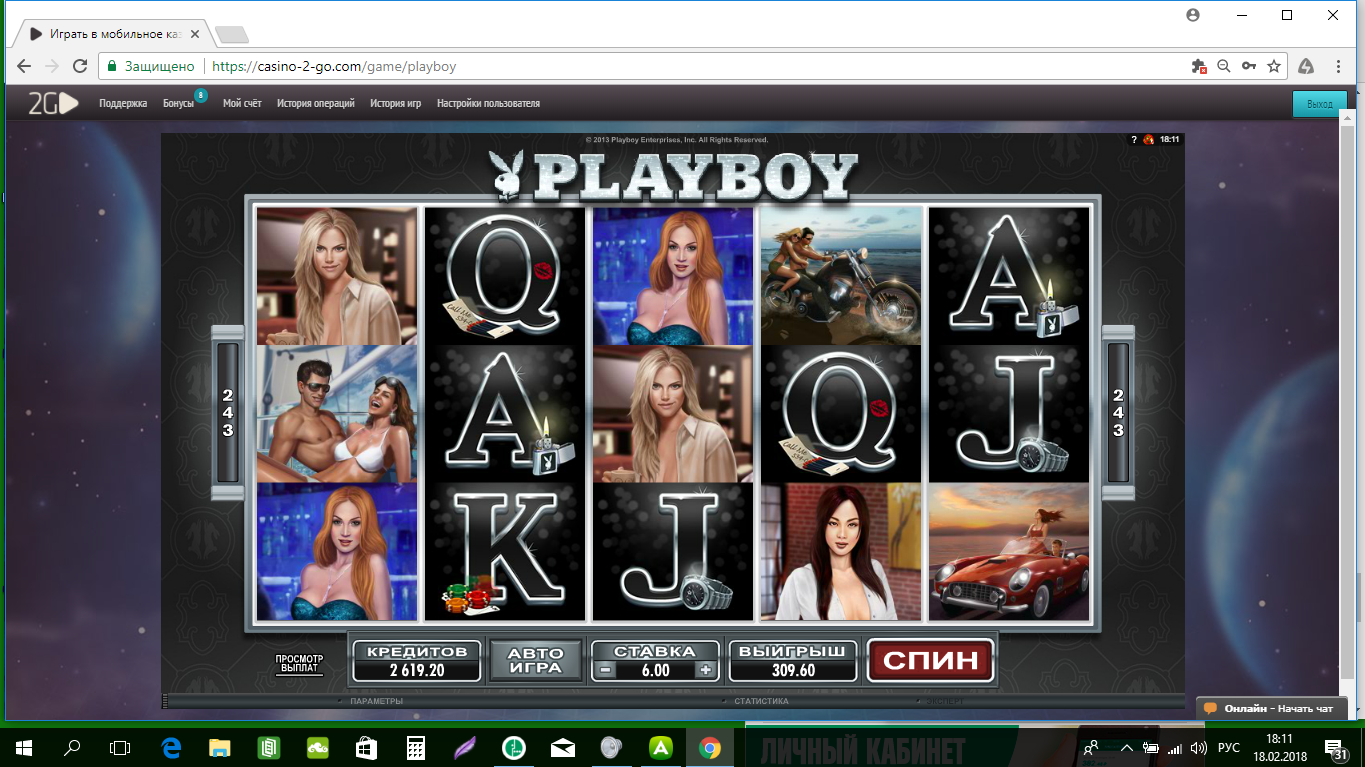Open Windows search from the taskbar
Screen dimensions: 1365x767
(72, 747)
